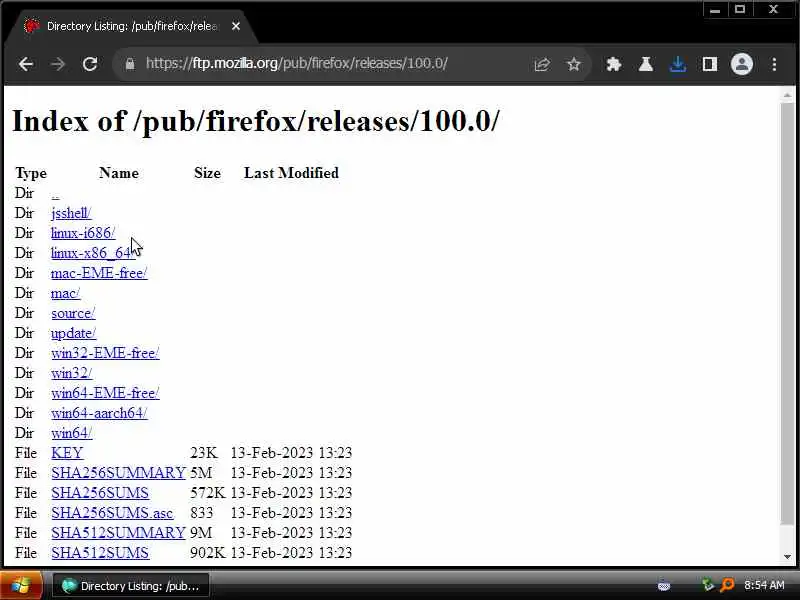Screen dimensions: 800x600
Task: Click the '5M' size of SHA256SUMMARY
Action: point(201,473)
